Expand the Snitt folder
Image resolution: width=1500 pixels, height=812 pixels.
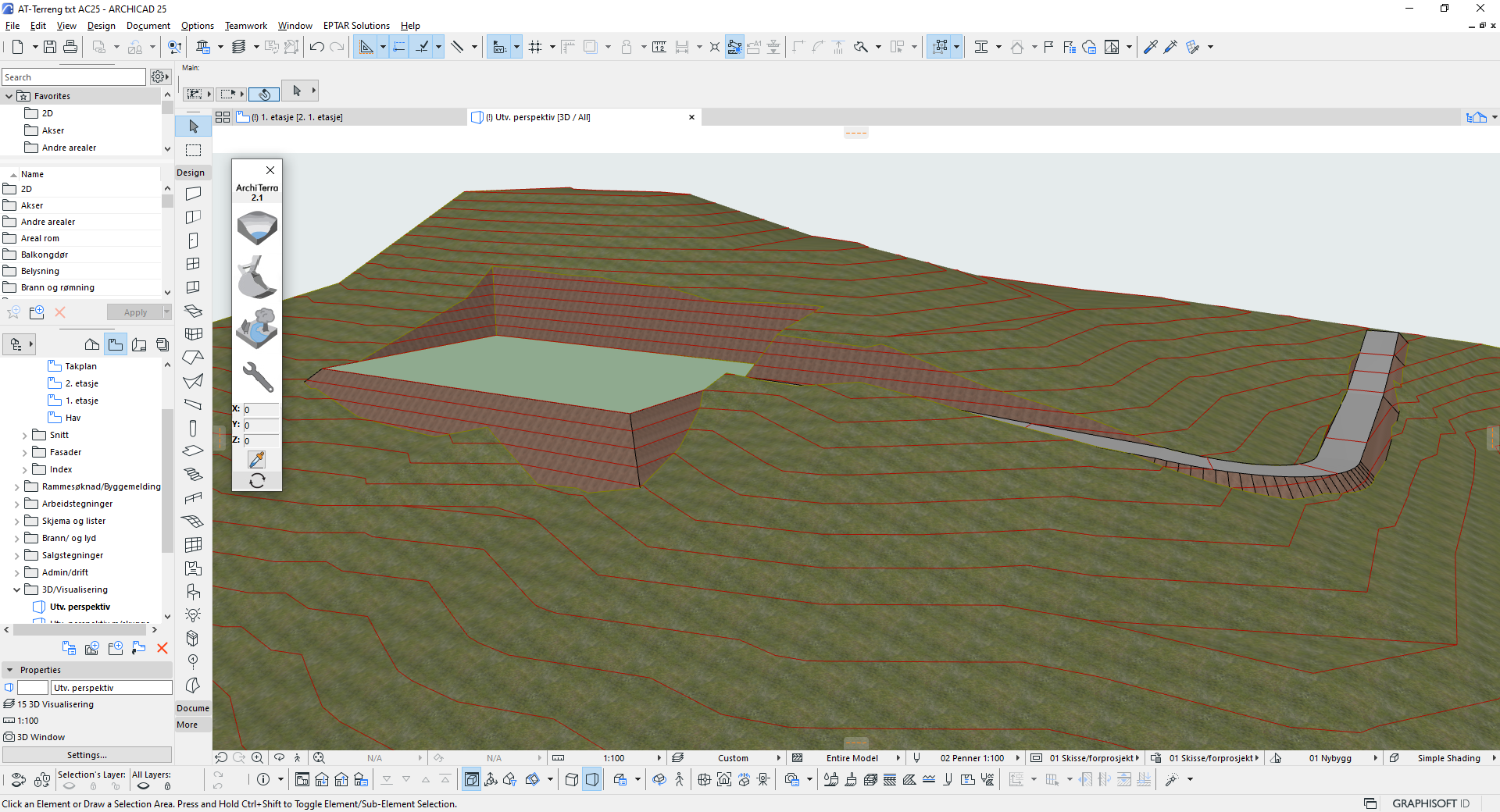pos(24,436)
